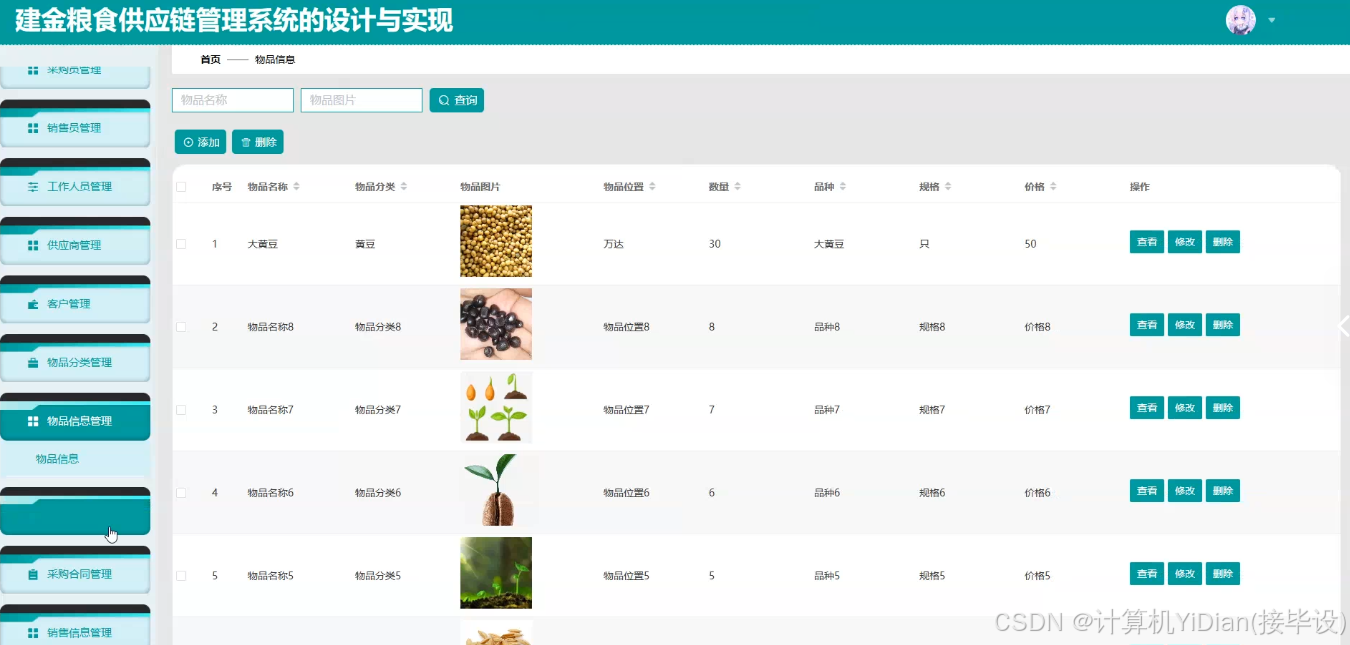Click the 黄豆 category cell
This screenshot has width=1350, height=645.
(365, 244)
